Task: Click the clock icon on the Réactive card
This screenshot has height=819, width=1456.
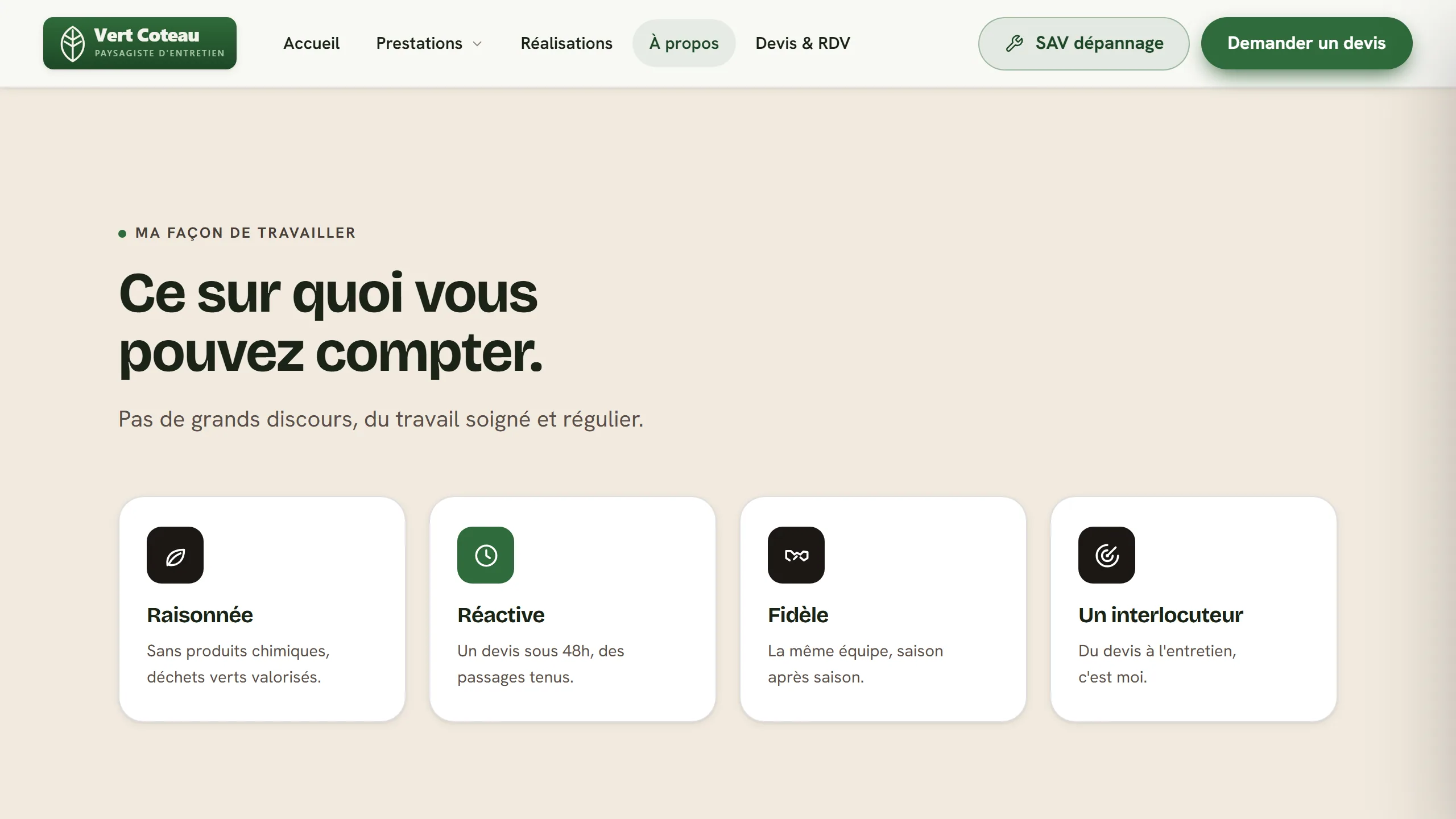Action: click(486, 555)
